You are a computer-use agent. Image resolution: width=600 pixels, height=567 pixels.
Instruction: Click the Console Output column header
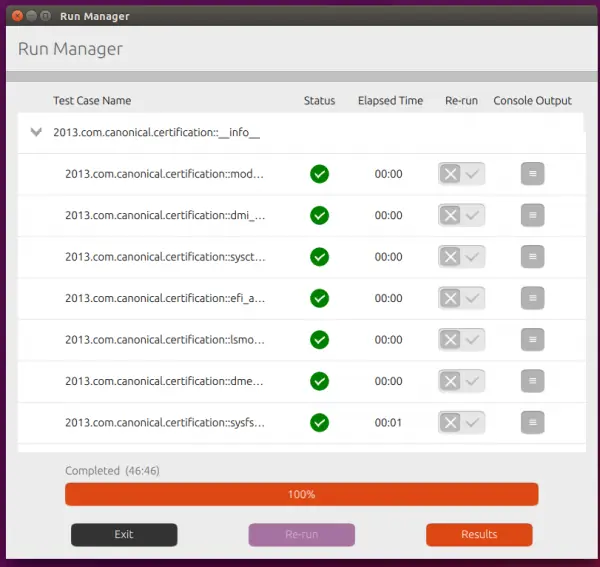(x=532, y=101)
